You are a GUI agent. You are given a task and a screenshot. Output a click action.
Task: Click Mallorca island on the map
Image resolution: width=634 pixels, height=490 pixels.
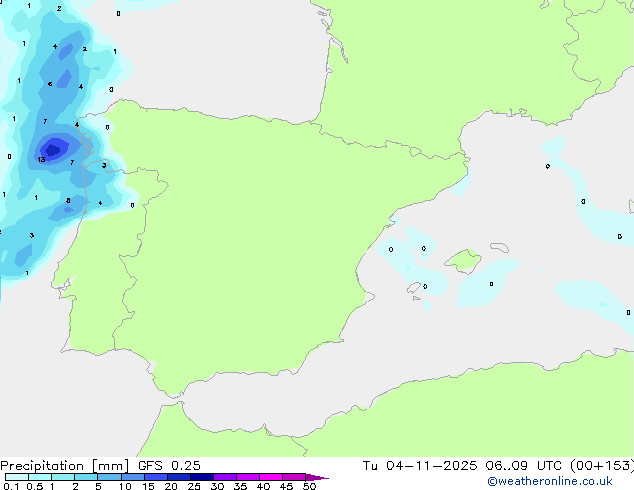pos(463,261)
